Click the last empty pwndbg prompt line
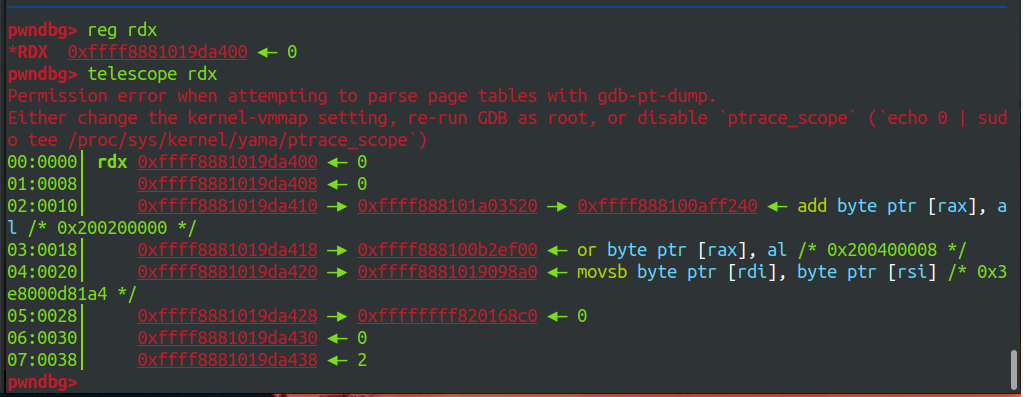Screen dimensions: 1023x397 42,382
